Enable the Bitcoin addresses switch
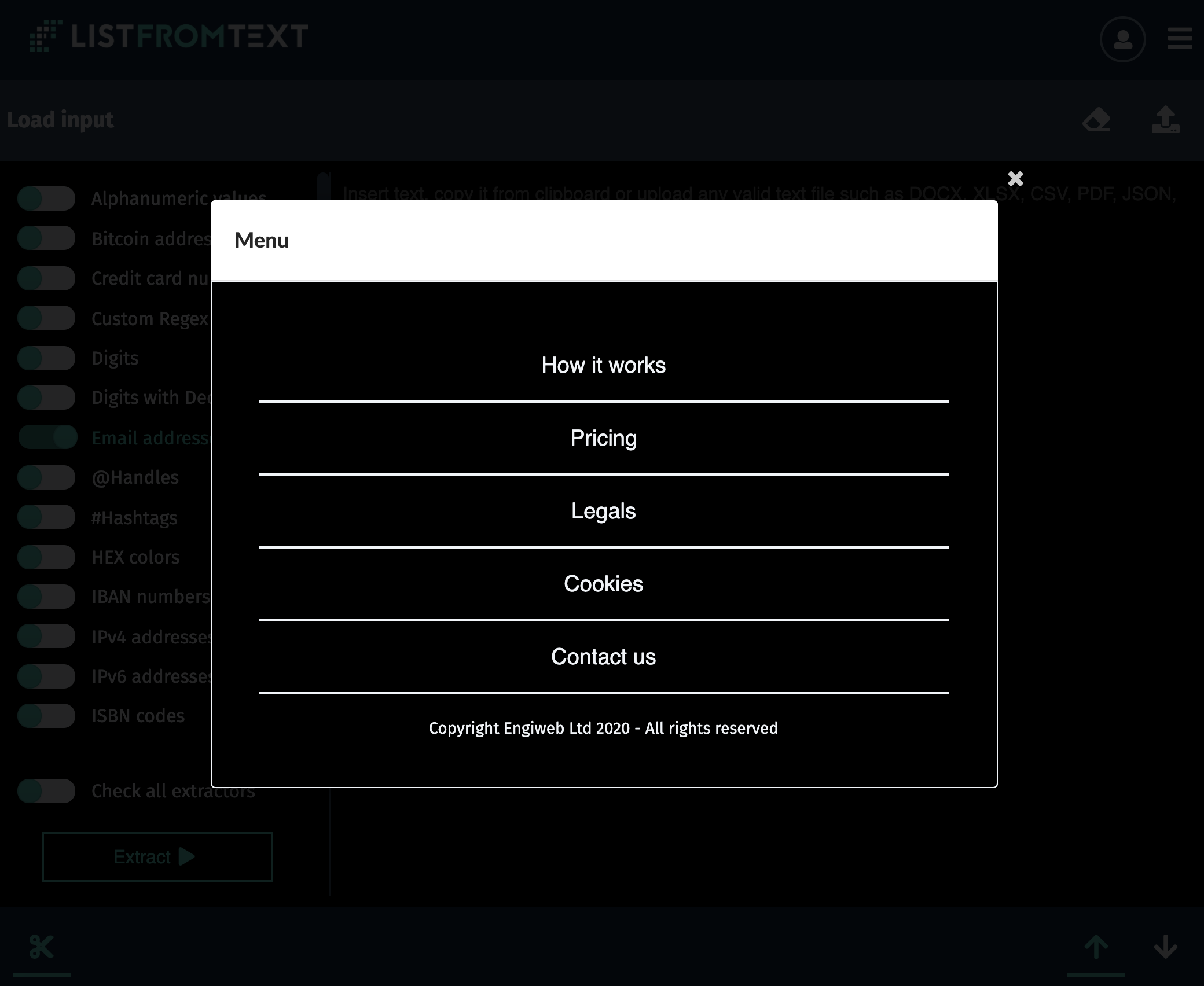Viewport: 1204px width, 986px height. tap(46, 238)
